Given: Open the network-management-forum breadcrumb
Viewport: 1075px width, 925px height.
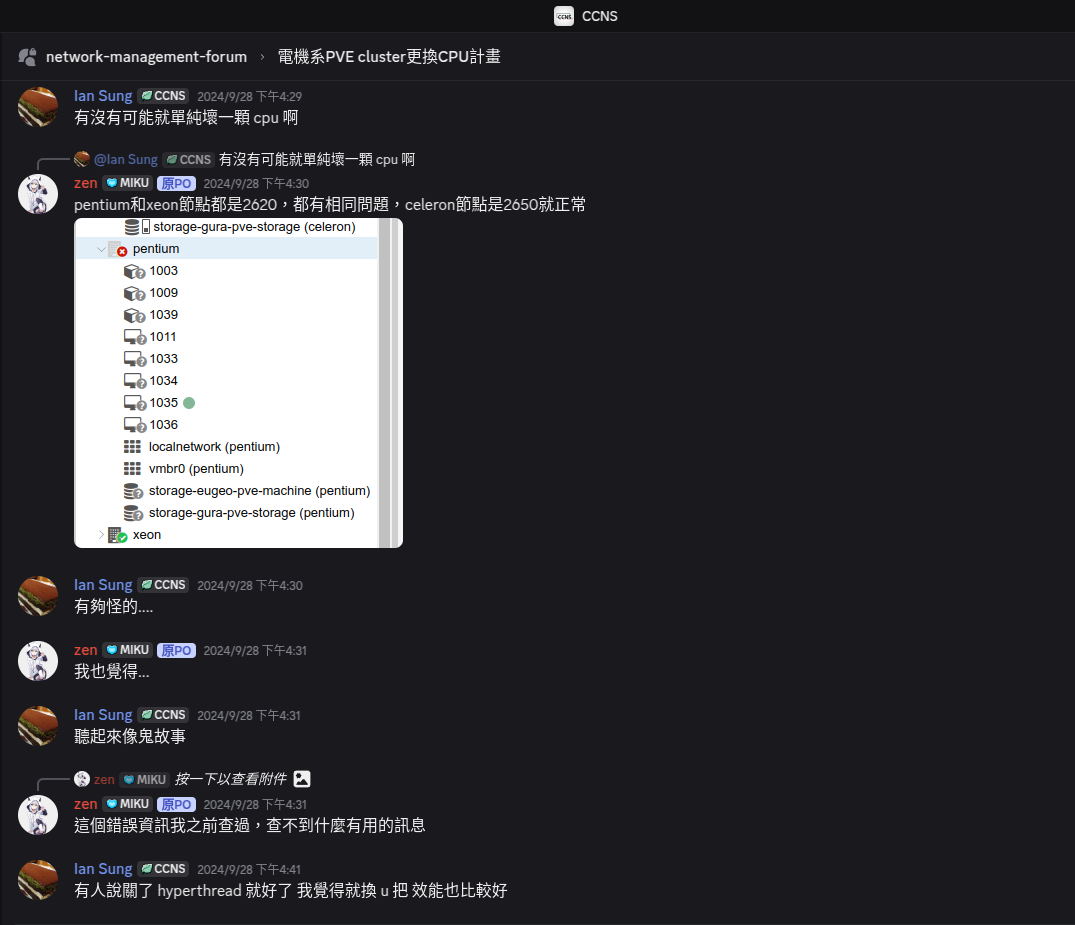Looking at the screenshot, I should click(x=146, y=57).
